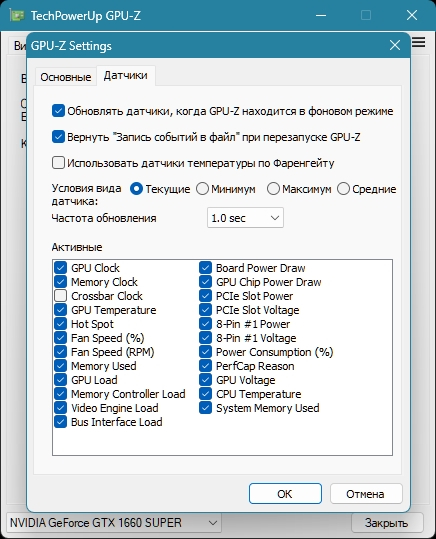The width and height of the screenshot is (436, 539).
Task: Open the NVIDIA GeForce GTX 1660 SUPER dropdown
Action: pyautogui.click(x=113, y=523)
